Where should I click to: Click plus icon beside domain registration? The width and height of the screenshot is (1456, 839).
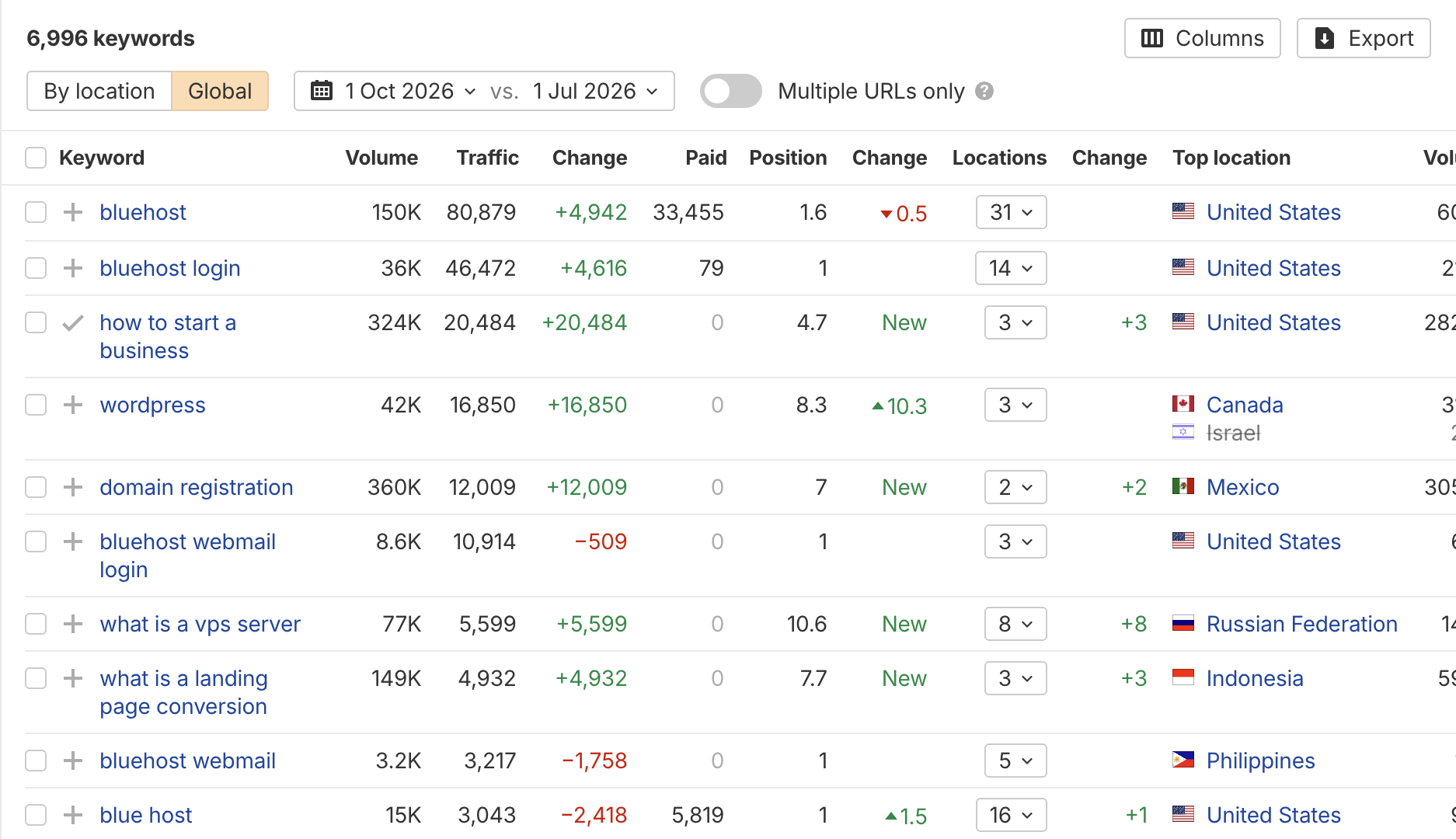(73, 487)
